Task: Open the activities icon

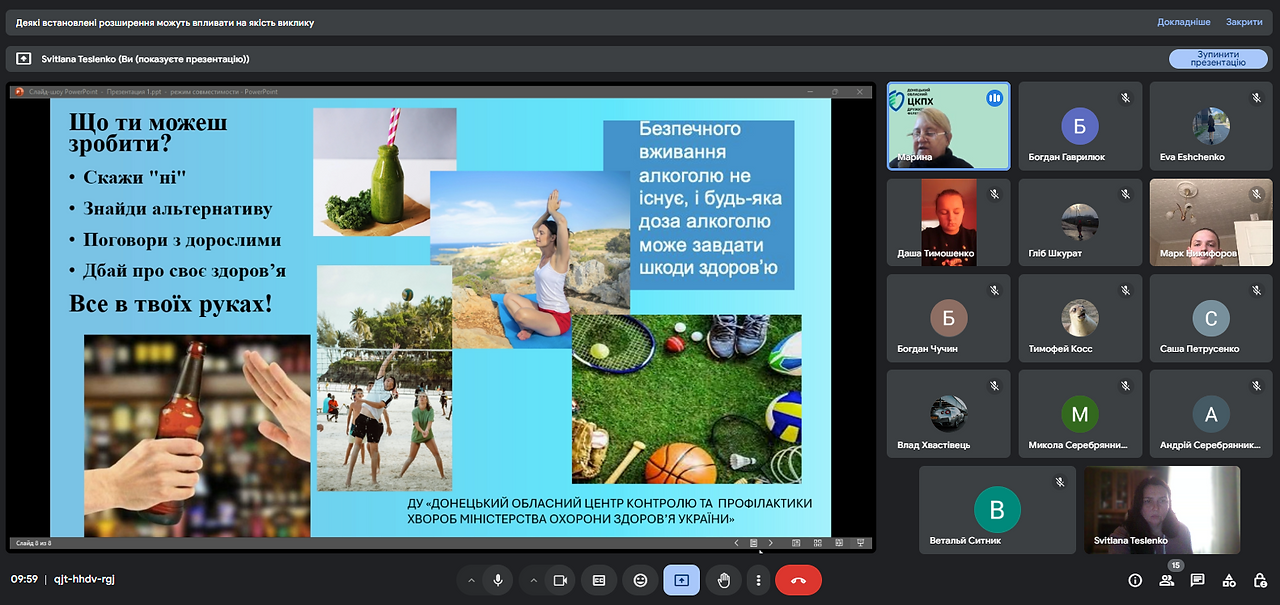Action: coord(1229,580)
